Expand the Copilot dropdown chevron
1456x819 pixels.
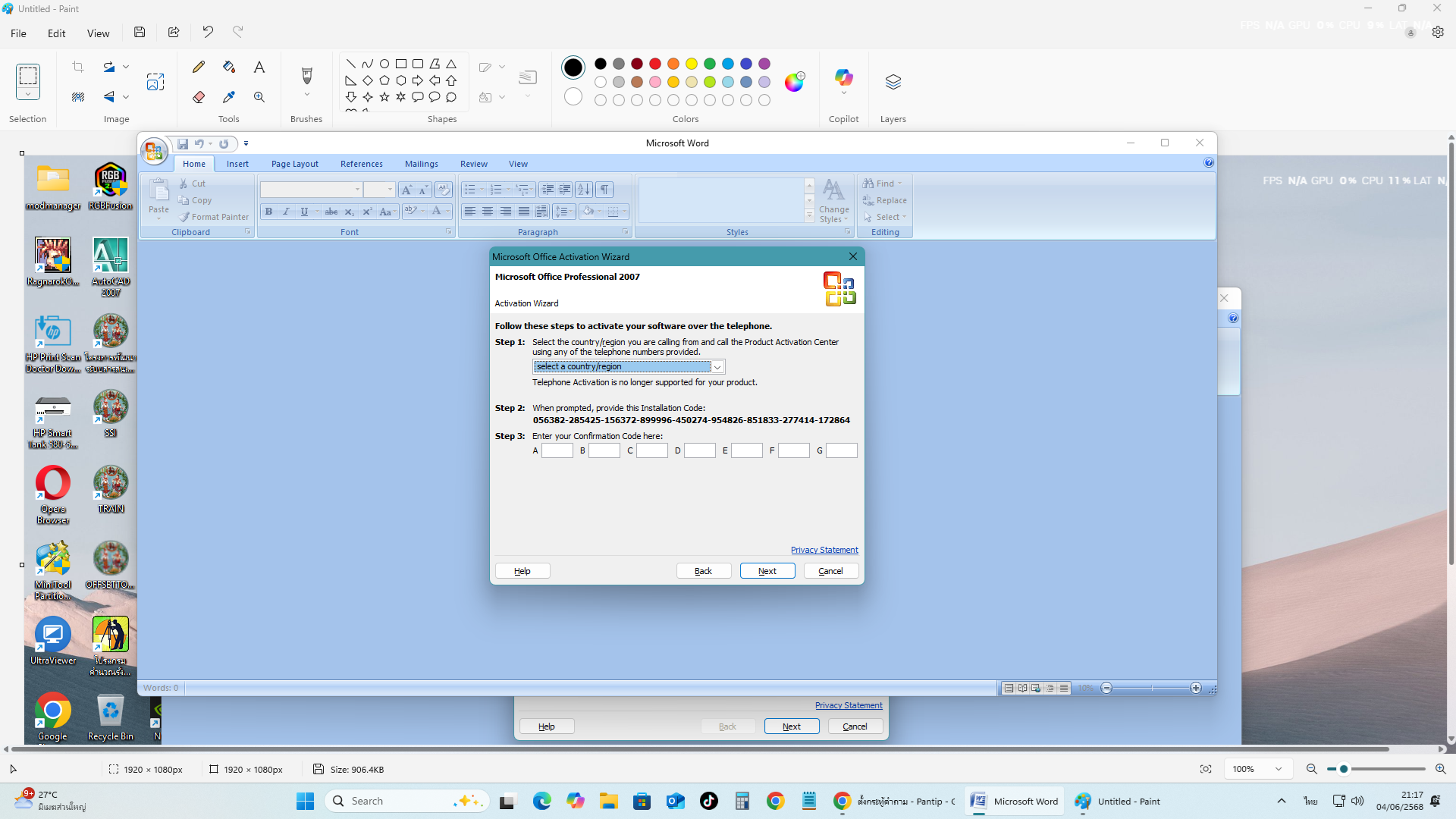(843, 93)
